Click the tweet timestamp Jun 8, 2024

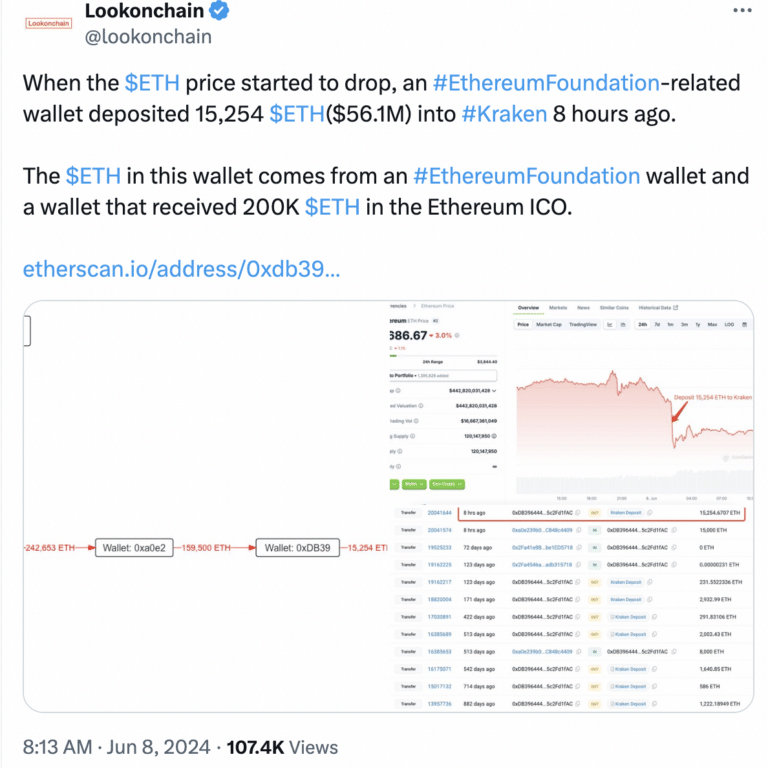coord(158,747)
